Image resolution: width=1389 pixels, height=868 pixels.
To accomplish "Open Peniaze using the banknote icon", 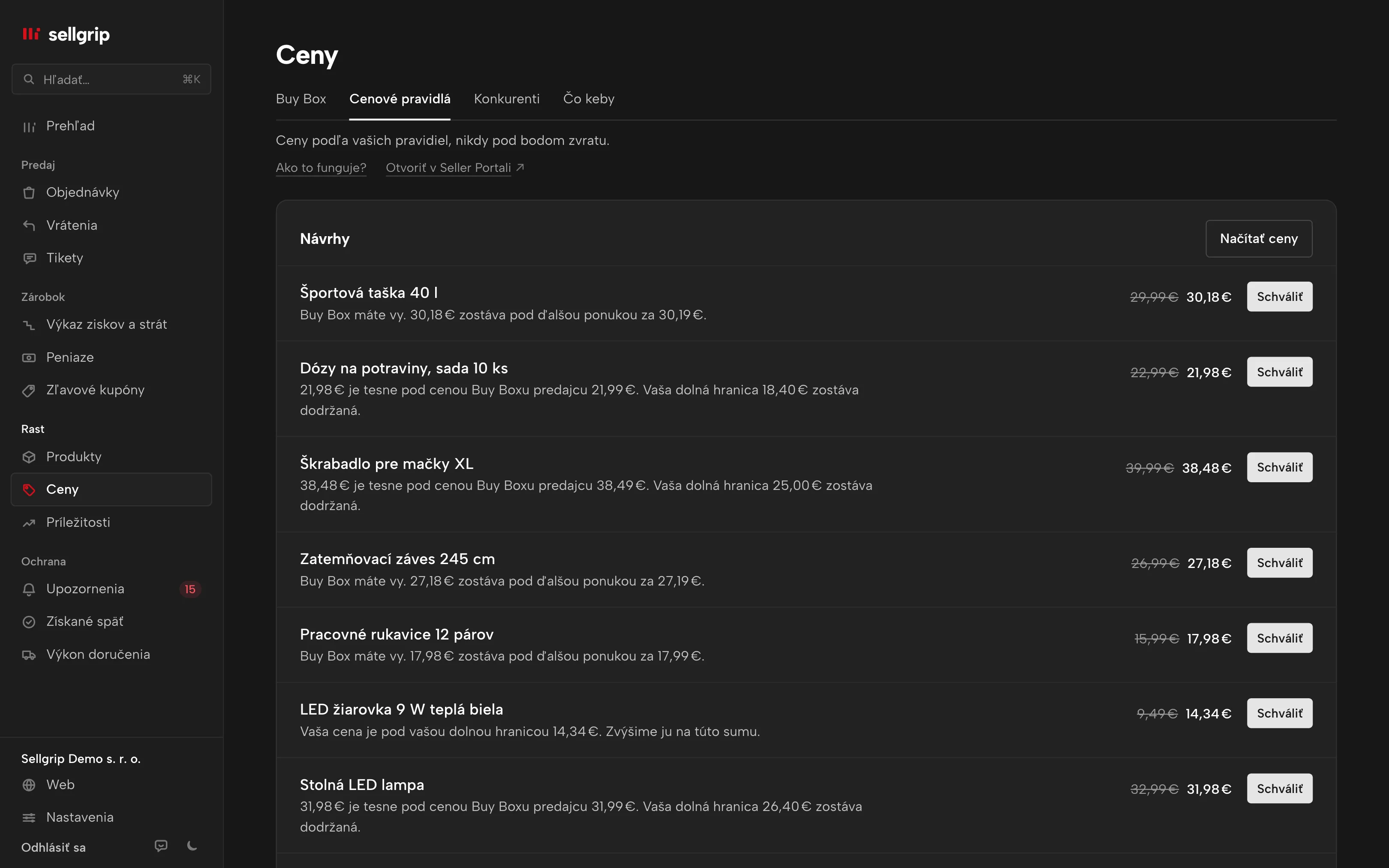I will coord(29,357).
